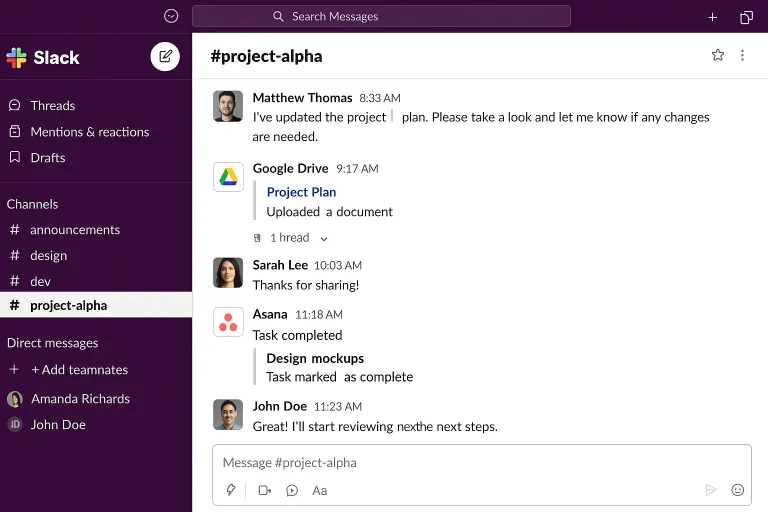Click the Thanks for sharing! message
Screen dimensions: 768x512
pos(306,285)
